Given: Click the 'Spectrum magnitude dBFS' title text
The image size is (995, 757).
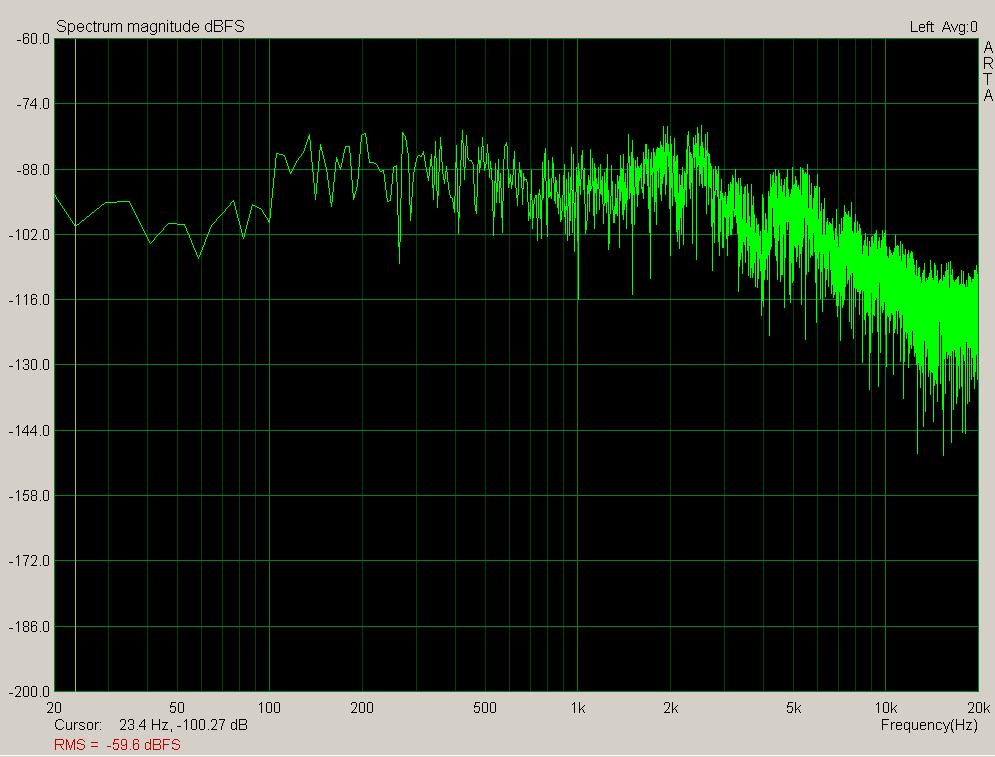Looking at the screenshot, I should [x=149, y=27].
